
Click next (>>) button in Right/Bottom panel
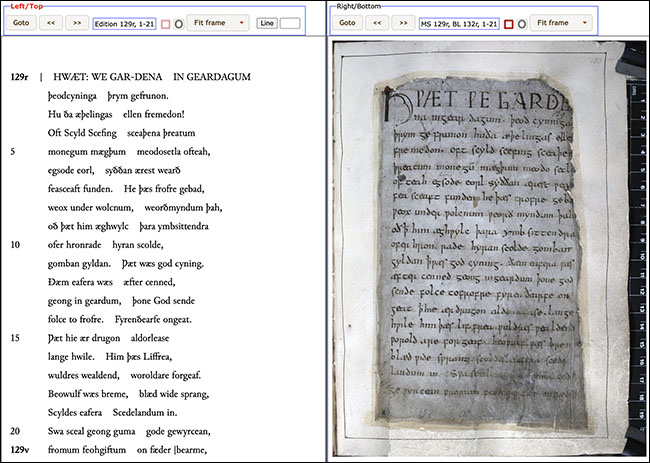click(403, 23)
